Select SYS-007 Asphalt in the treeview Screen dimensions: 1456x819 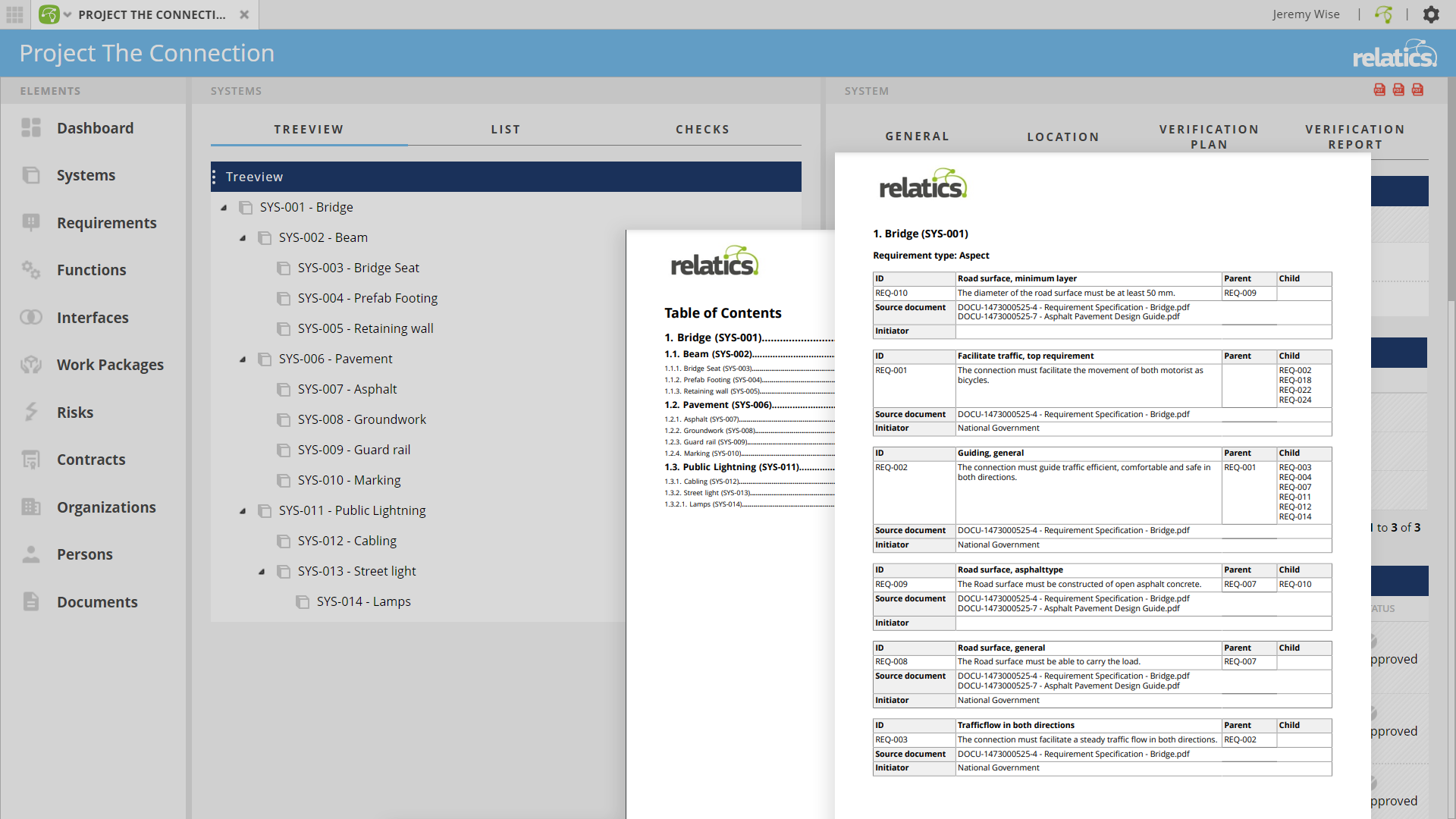pyautogui.click(x=347, y=388)
